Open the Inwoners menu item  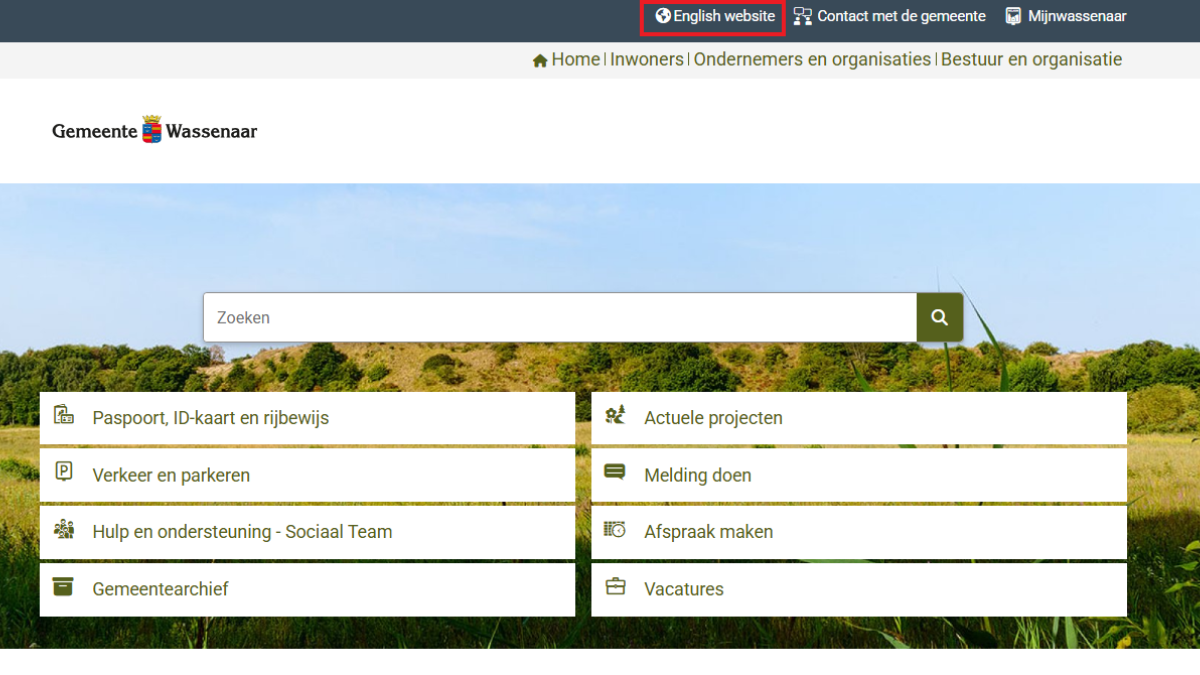(646, 60)
